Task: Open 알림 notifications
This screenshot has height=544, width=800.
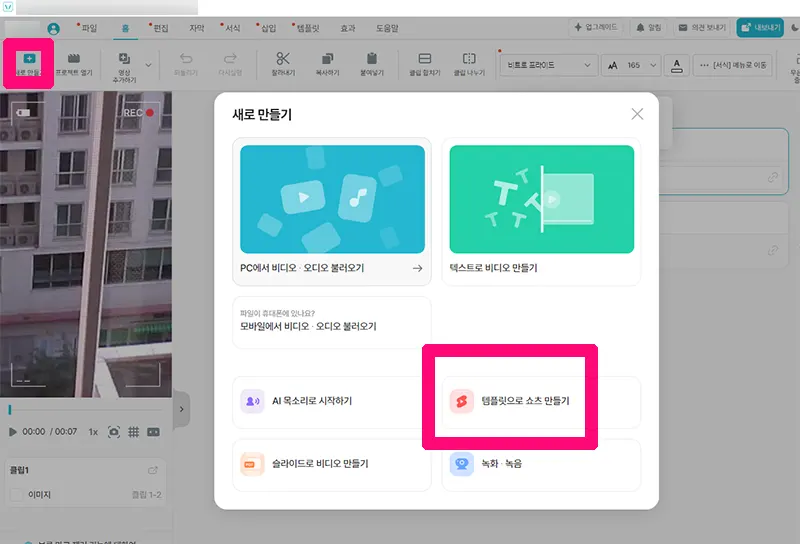Action: (648, 28)
